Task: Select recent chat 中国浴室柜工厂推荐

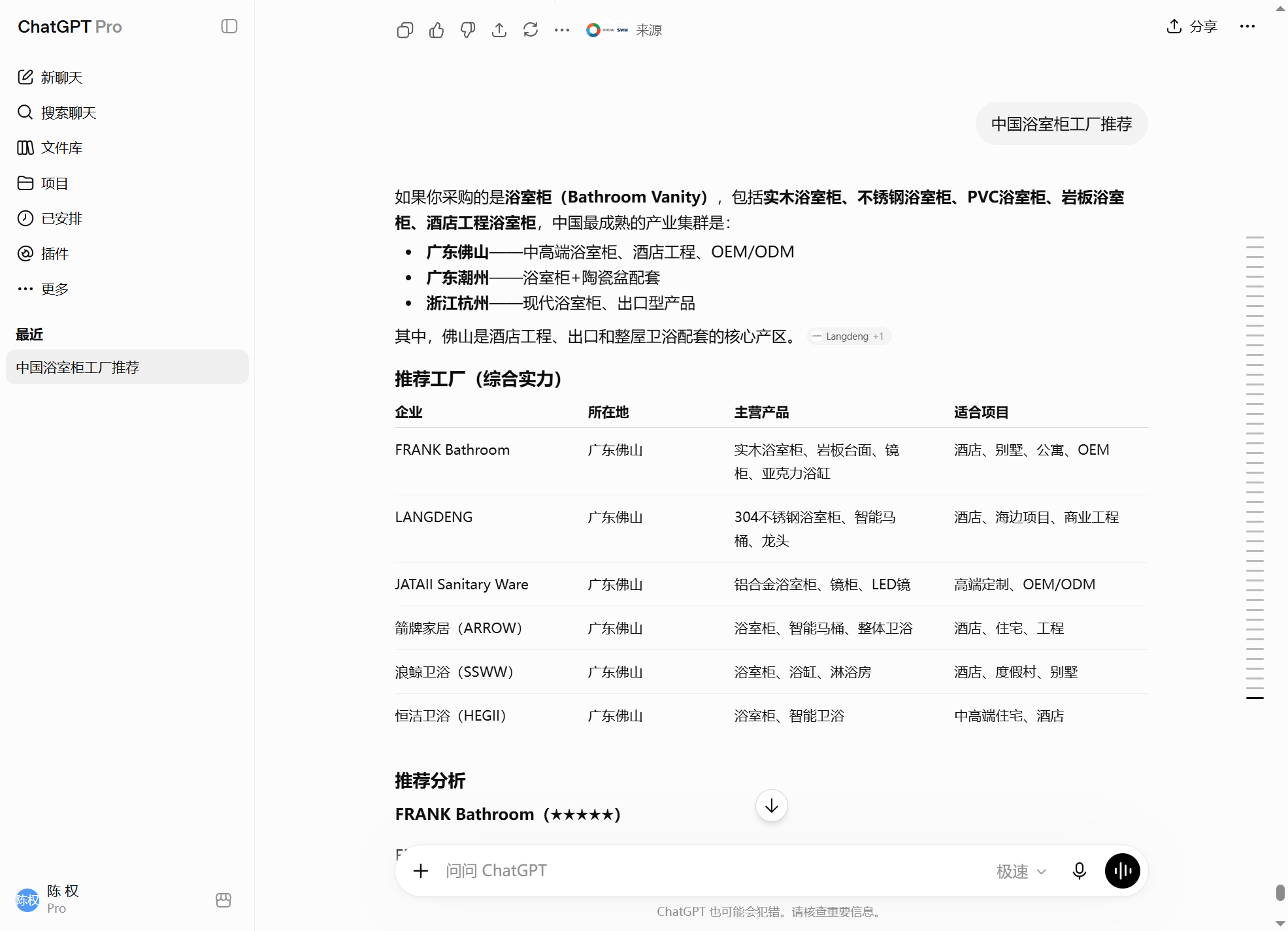Action: (127, 367)
